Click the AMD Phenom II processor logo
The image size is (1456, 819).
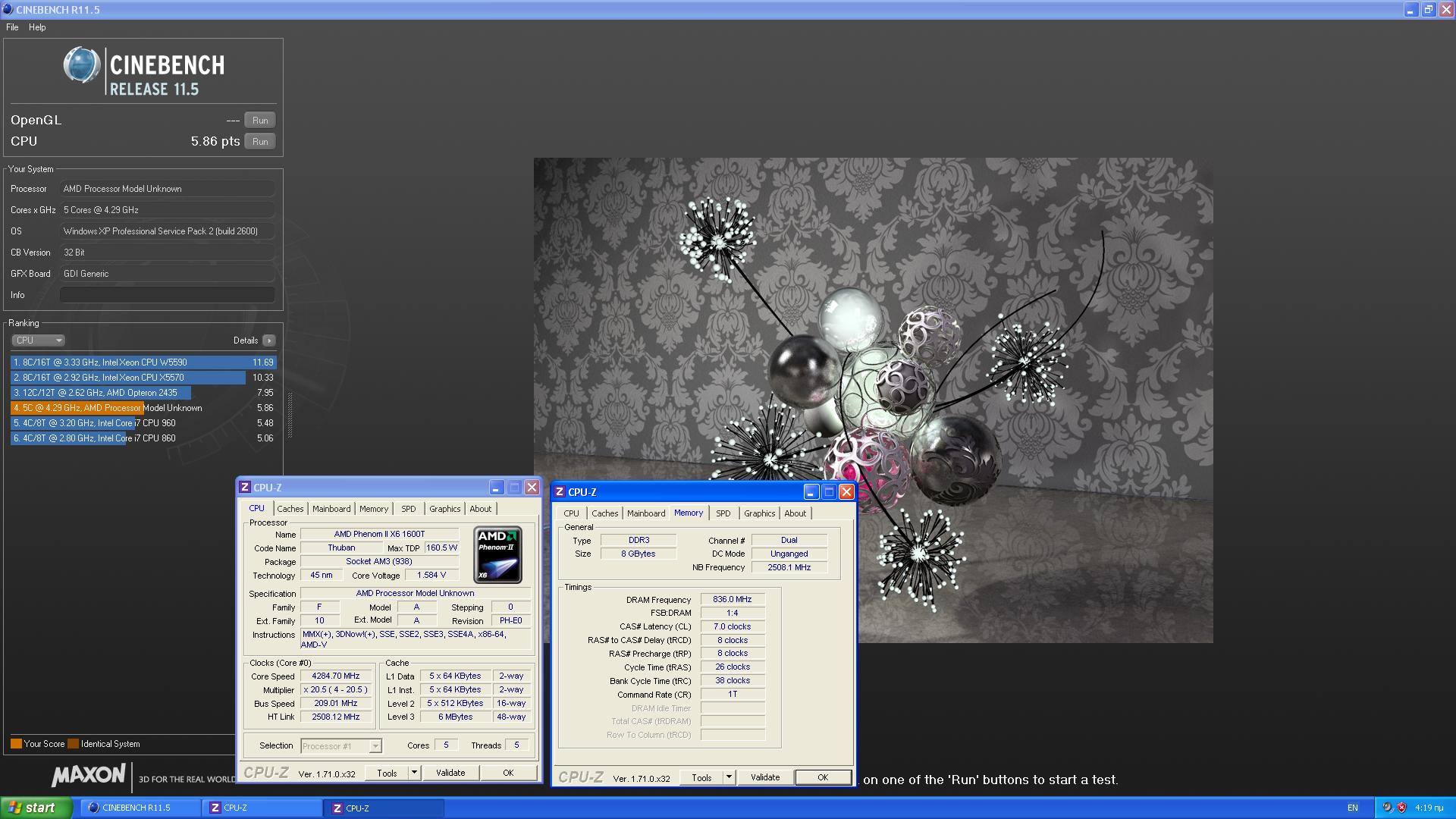[x=498, y=554]
